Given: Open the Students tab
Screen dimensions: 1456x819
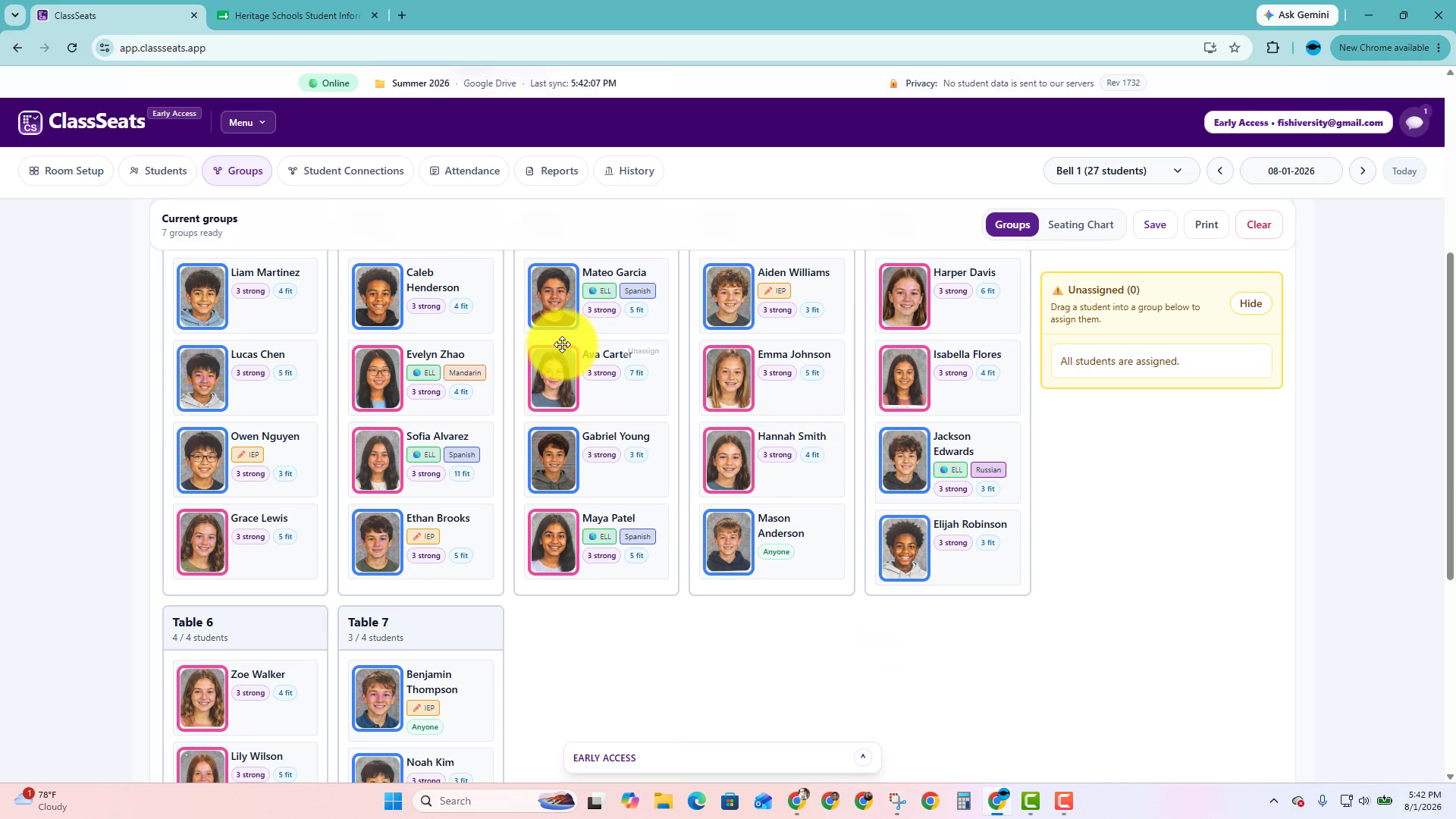Looking at the screenshot, I should [x=158, y=171].
